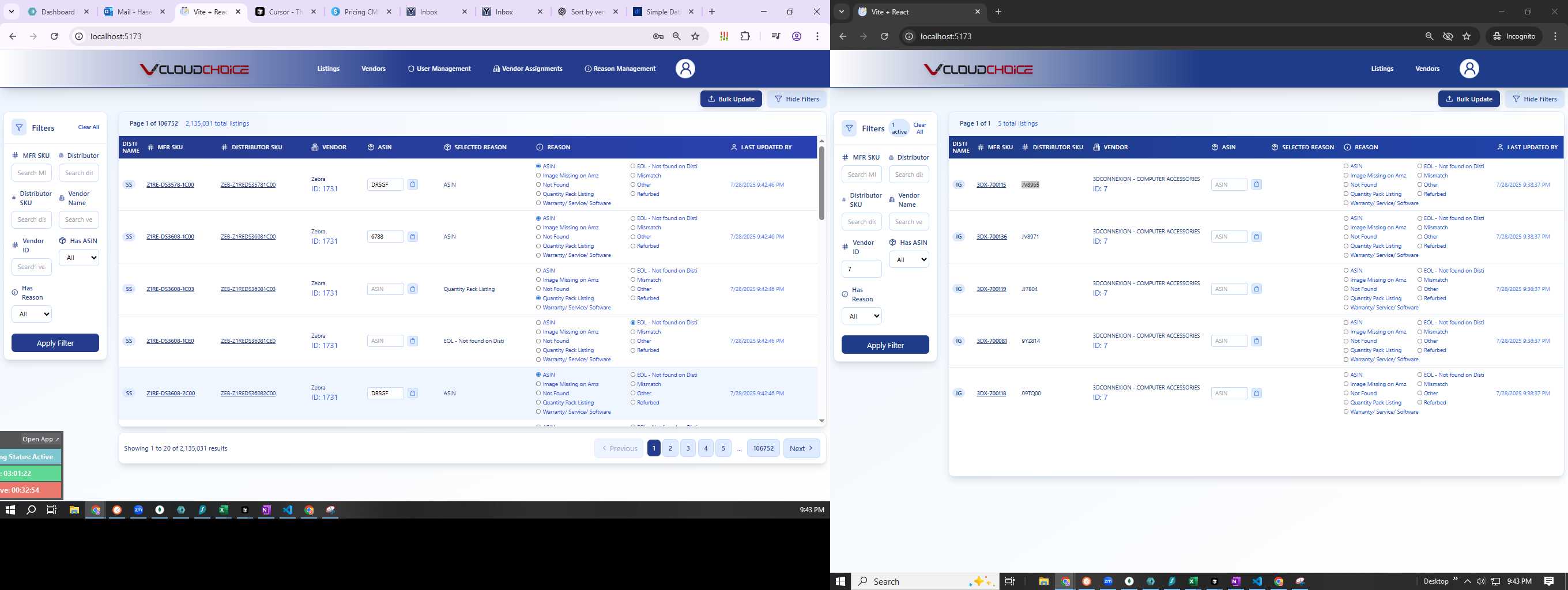
Task: Click third-party cookies eye icon in Incognito window
Action: [1448, 36]
